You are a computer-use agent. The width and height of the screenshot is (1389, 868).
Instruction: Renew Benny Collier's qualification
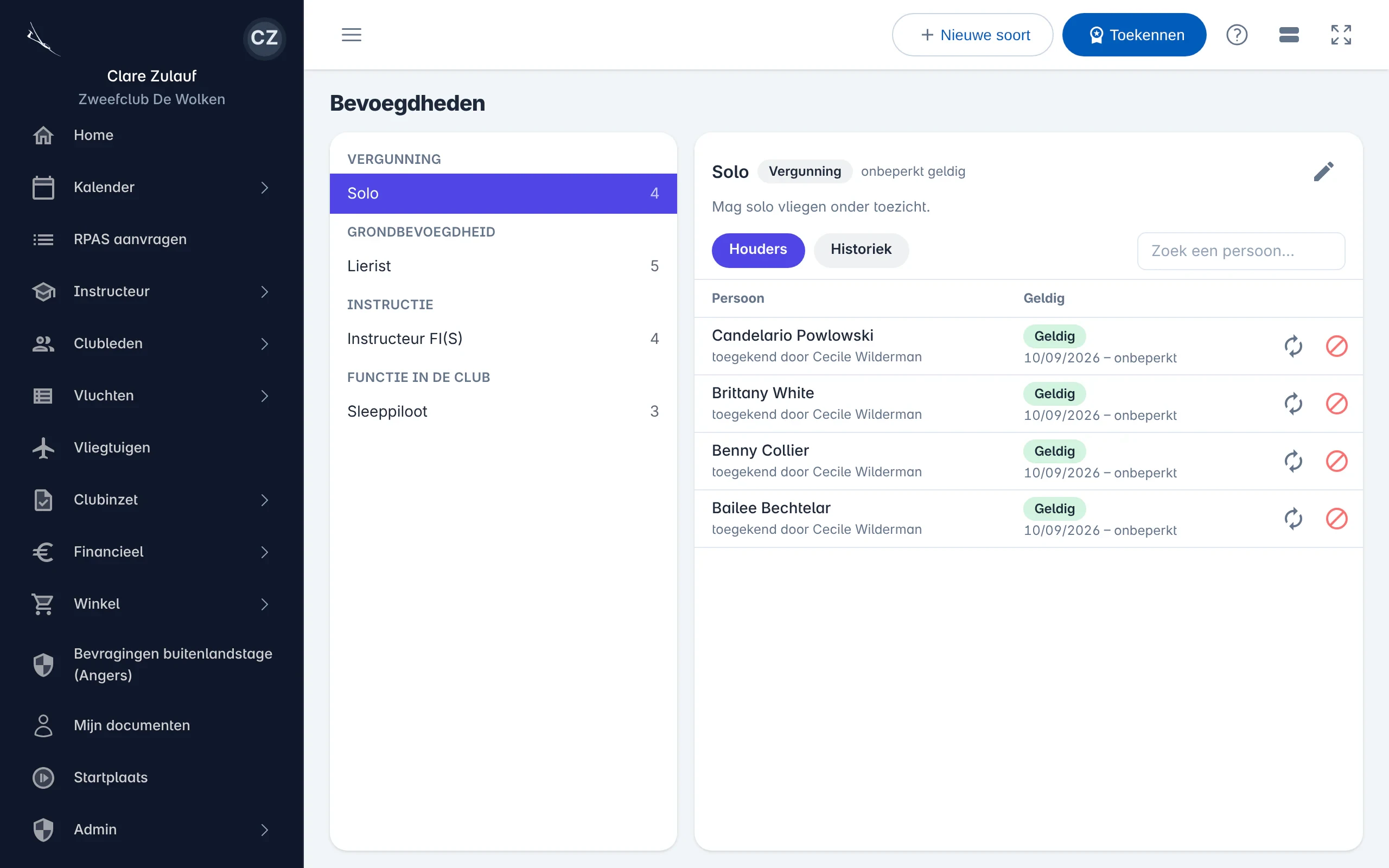pos(1293,461)
